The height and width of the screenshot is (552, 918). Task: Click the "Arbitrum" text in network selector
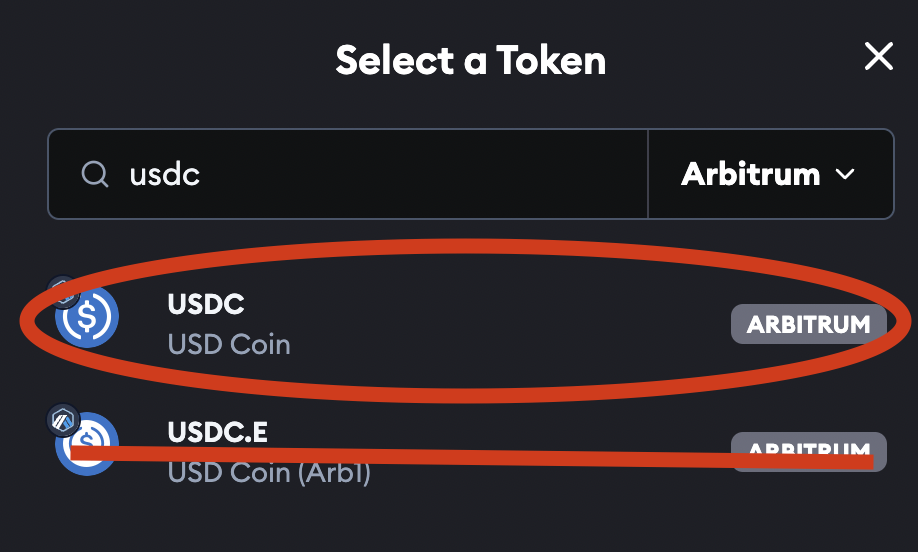[750, 174]
